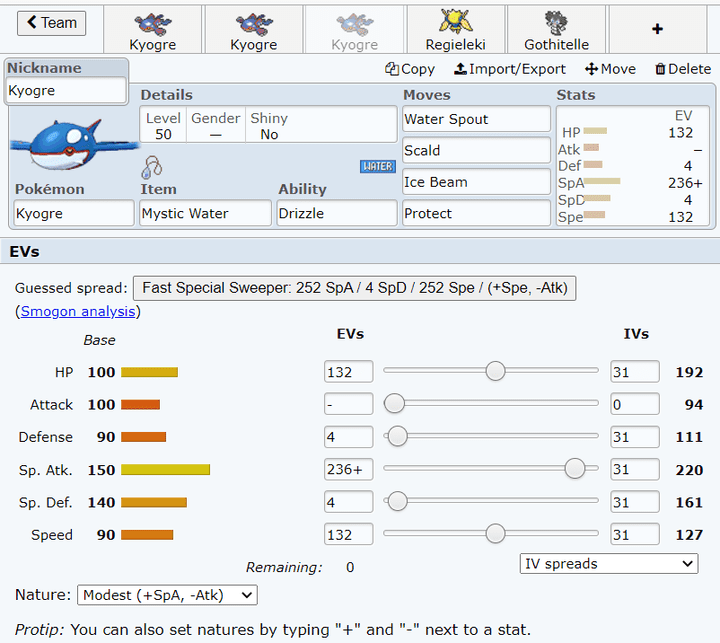The height and width of the screenshot is (643, 720).
Task: Apply guessed spread Fast Special Sweeper
Action: pos(354,288)
